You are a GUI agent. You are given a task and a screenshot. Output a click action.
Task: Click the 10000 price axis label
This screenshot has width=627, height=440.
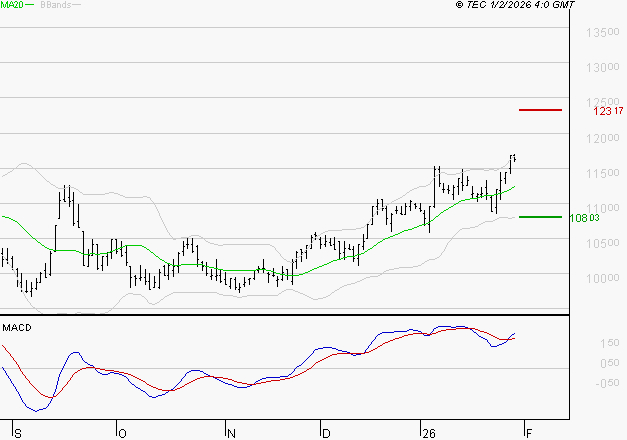(603, 278)
